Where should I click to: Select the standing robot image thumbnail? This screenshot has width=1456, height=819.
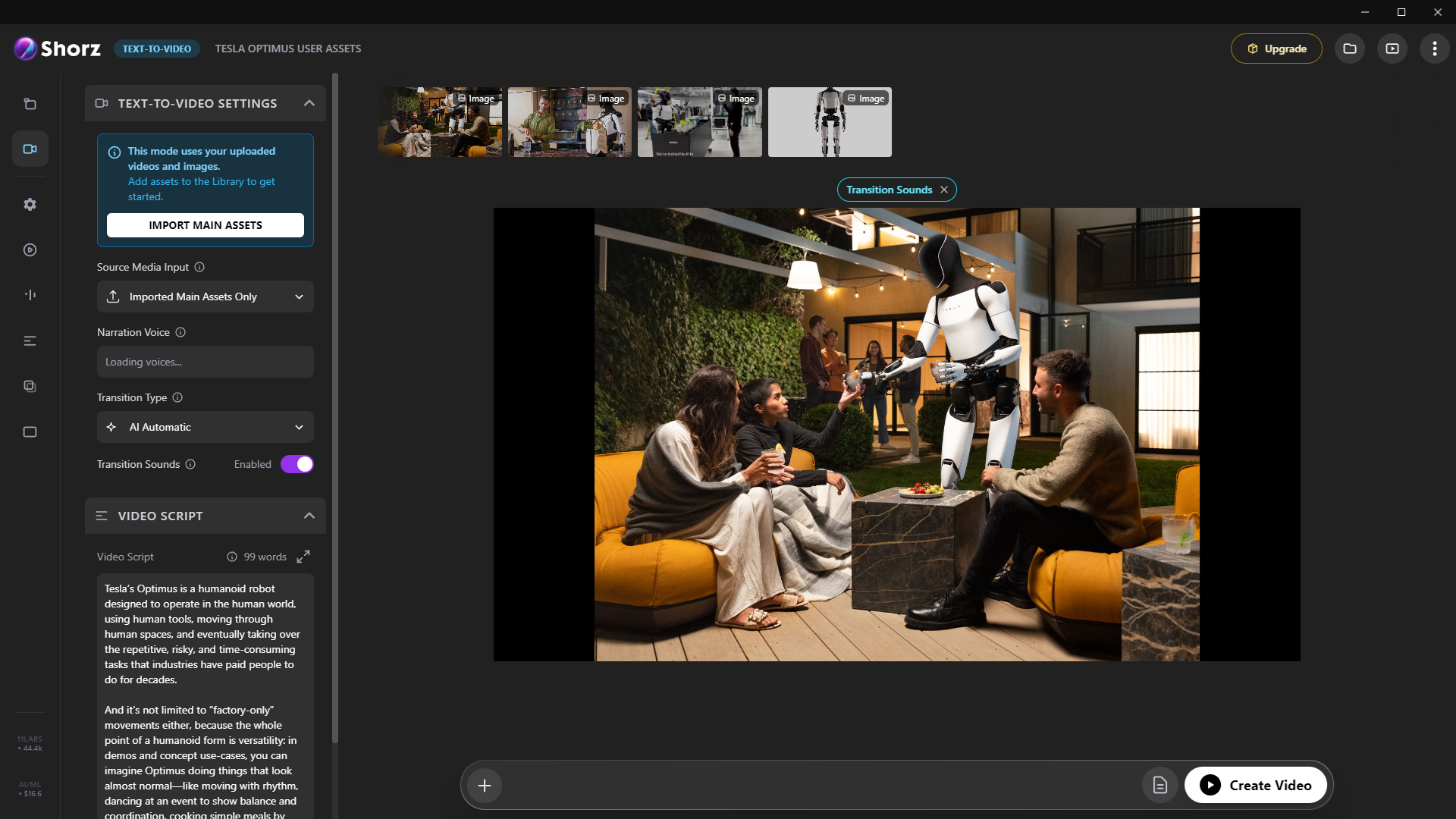829,122
